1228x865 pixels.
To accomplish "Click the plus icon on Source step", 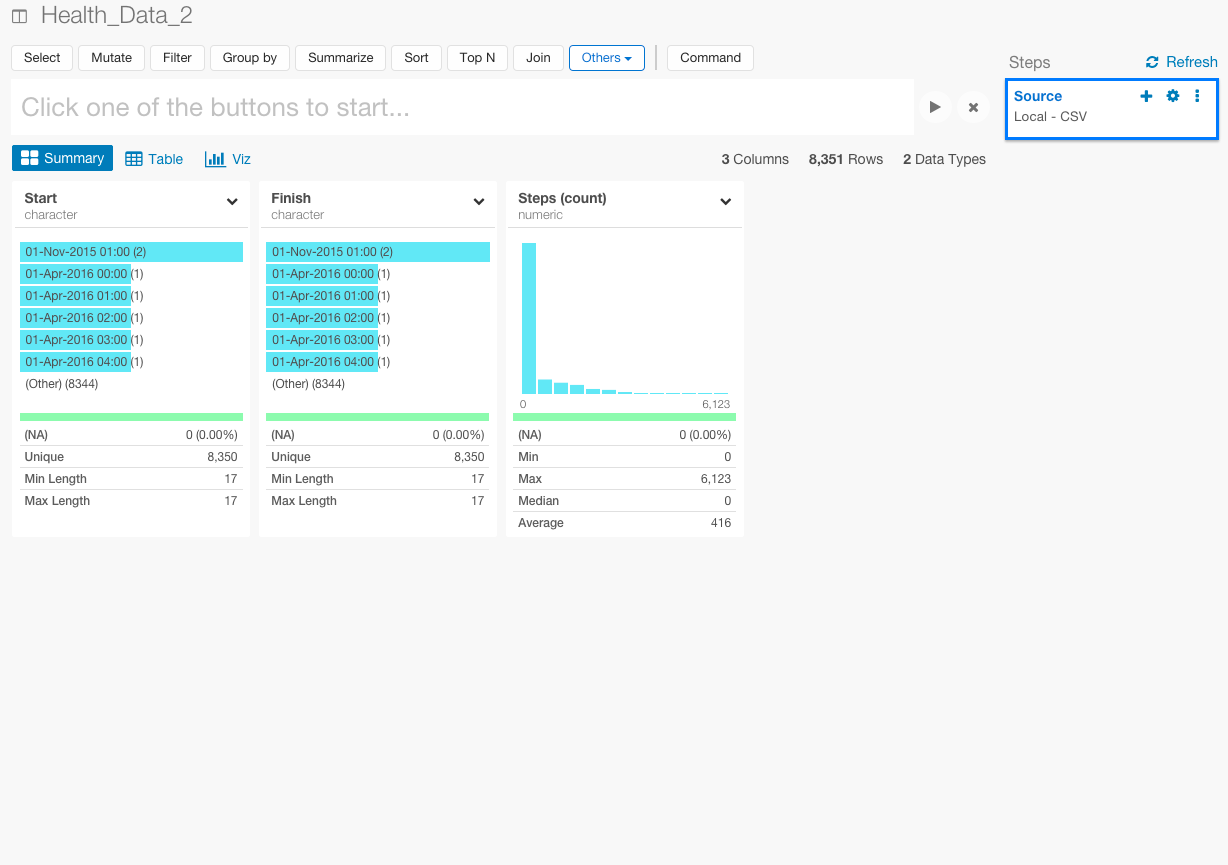I will [x=1146, y=96].
